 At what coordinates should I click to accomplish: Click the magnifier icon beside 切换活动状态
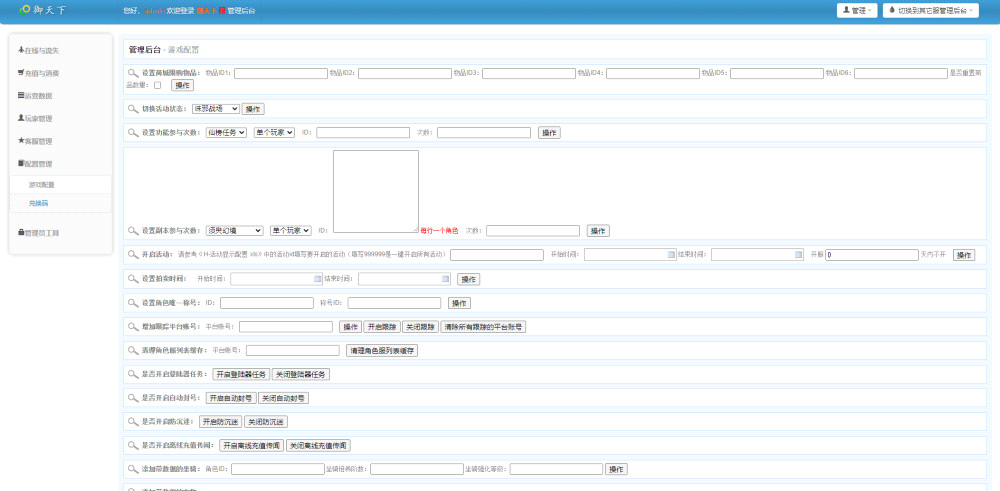pyautogui.click(x=133, y=108)
